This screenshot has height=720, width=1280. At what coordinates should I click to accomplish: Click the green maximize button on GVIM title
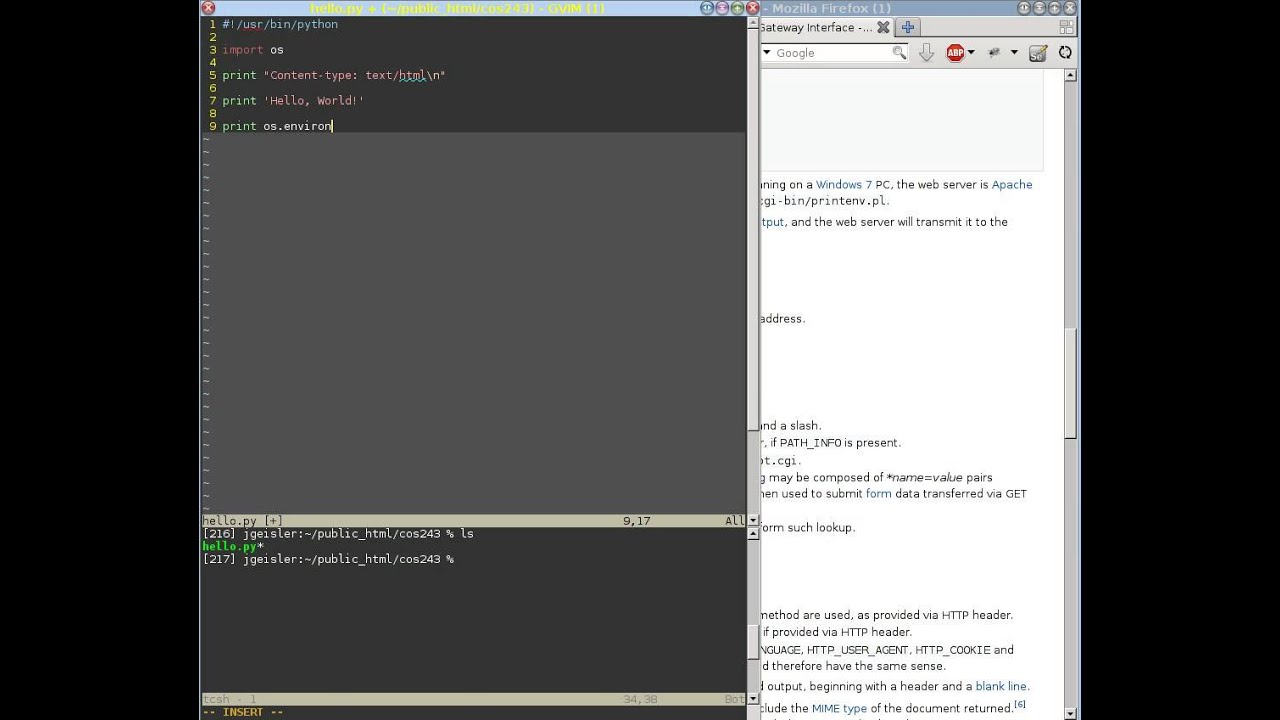[738, 8]
